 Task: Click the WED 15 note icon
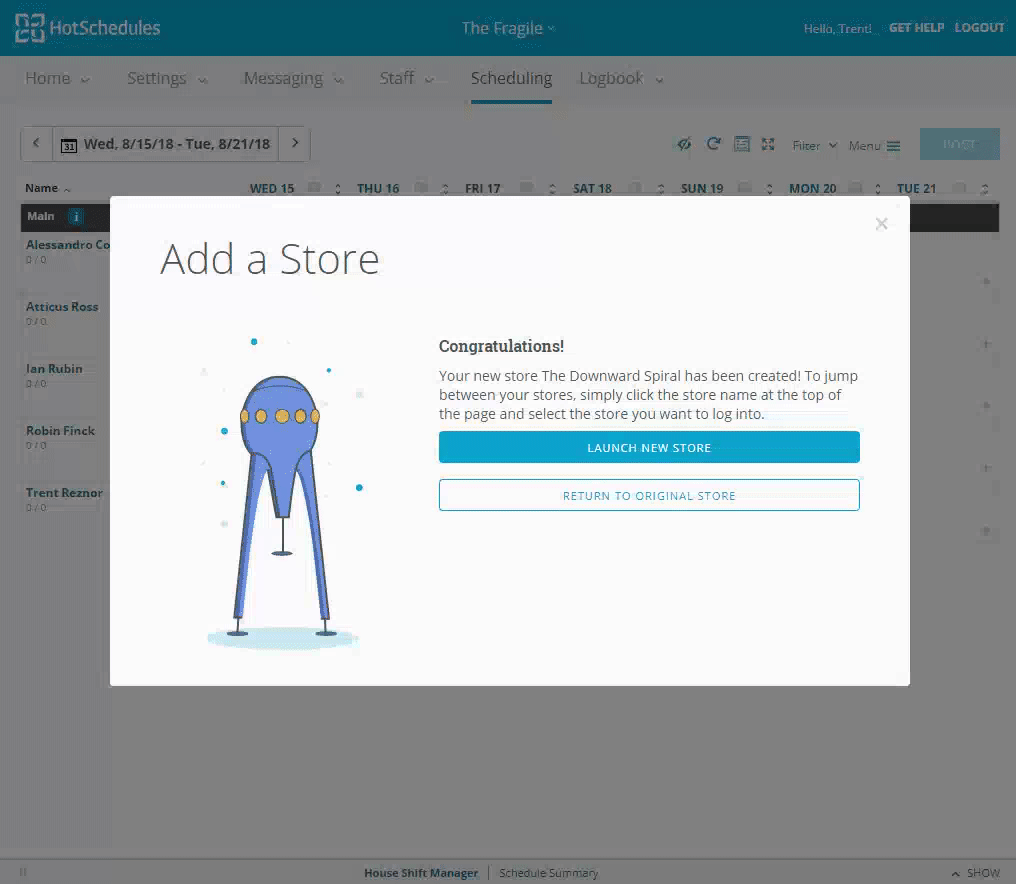coord(314,188)
